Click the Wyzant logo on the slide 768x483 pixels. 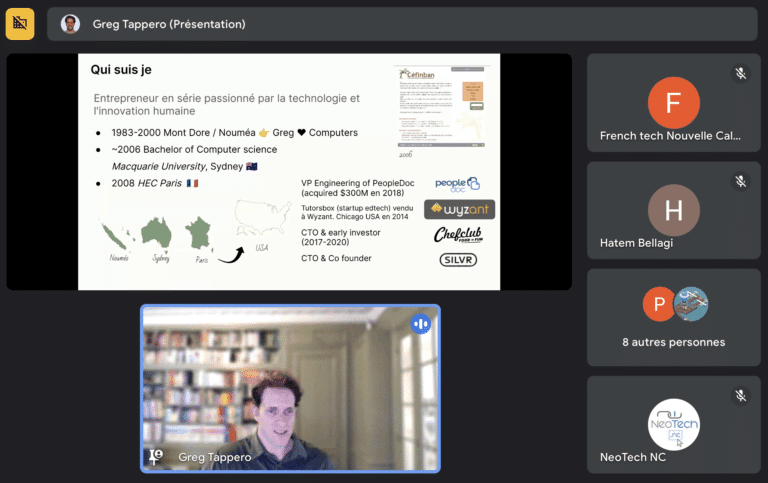pyautogui.click(x=459, y=209)
